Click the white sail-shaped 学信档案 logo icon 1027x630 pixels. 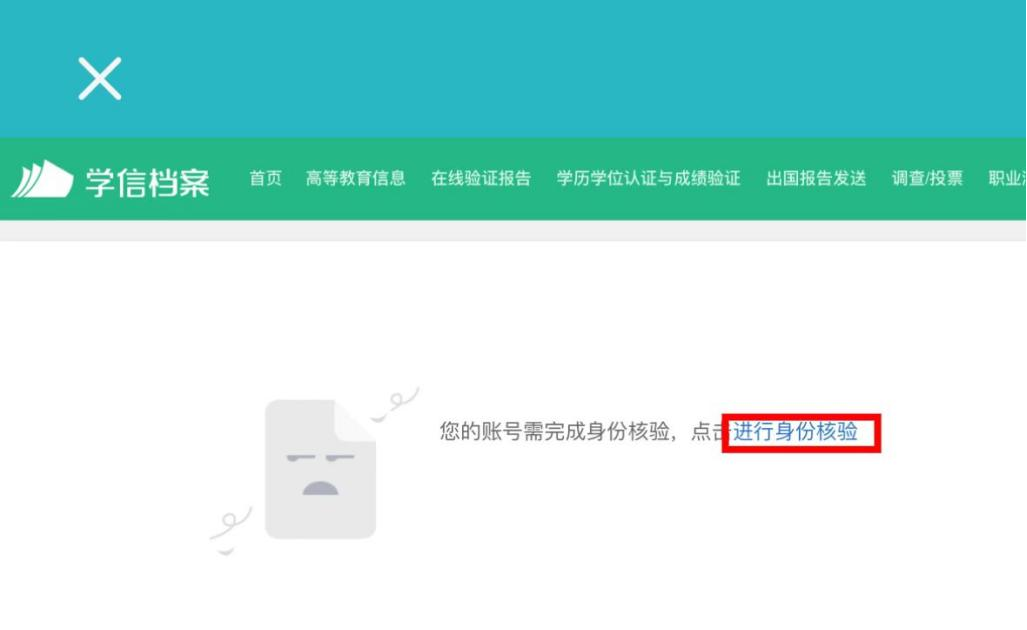pos(43,179)
